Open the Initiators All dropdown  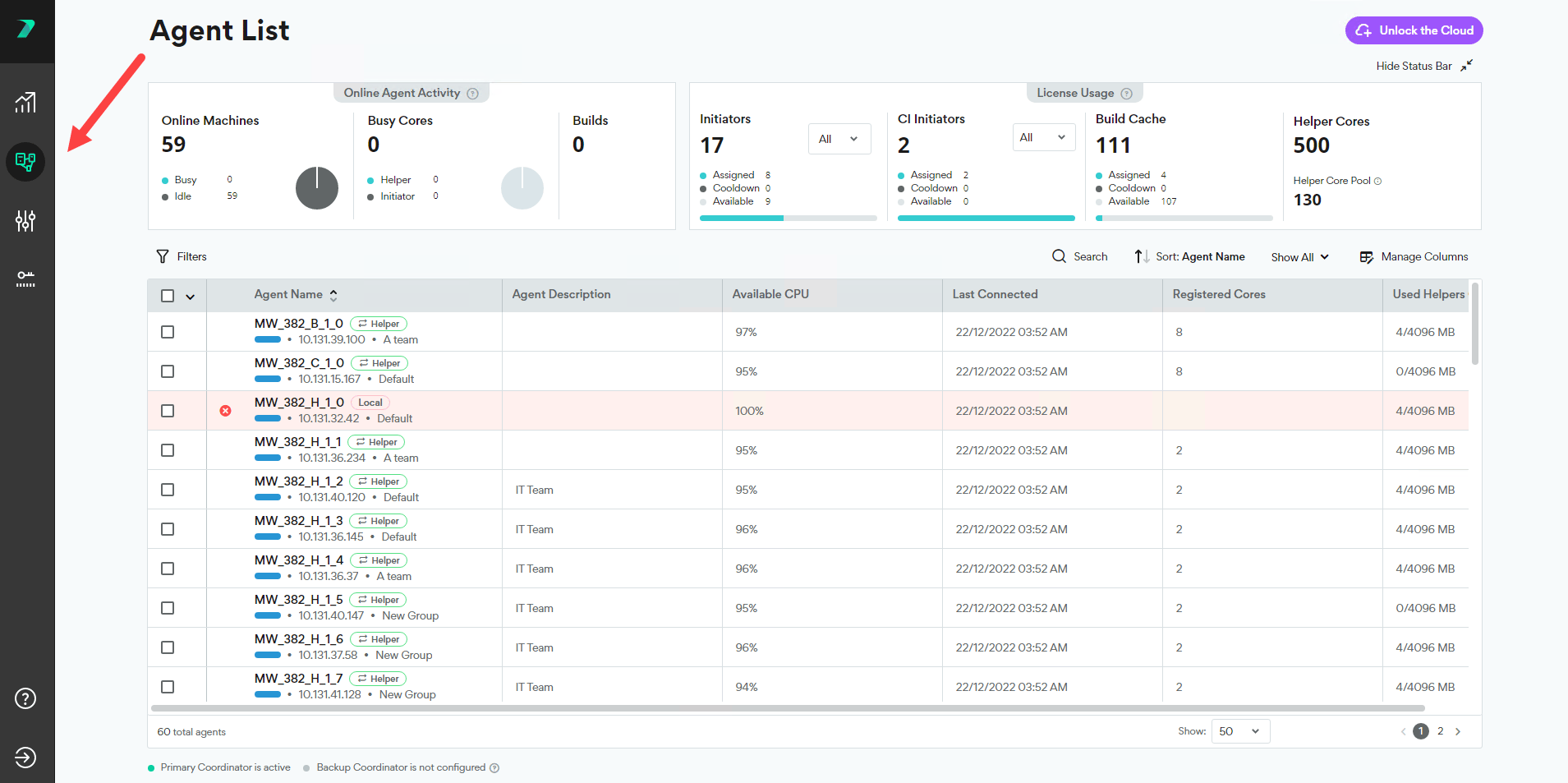point(839,139)
